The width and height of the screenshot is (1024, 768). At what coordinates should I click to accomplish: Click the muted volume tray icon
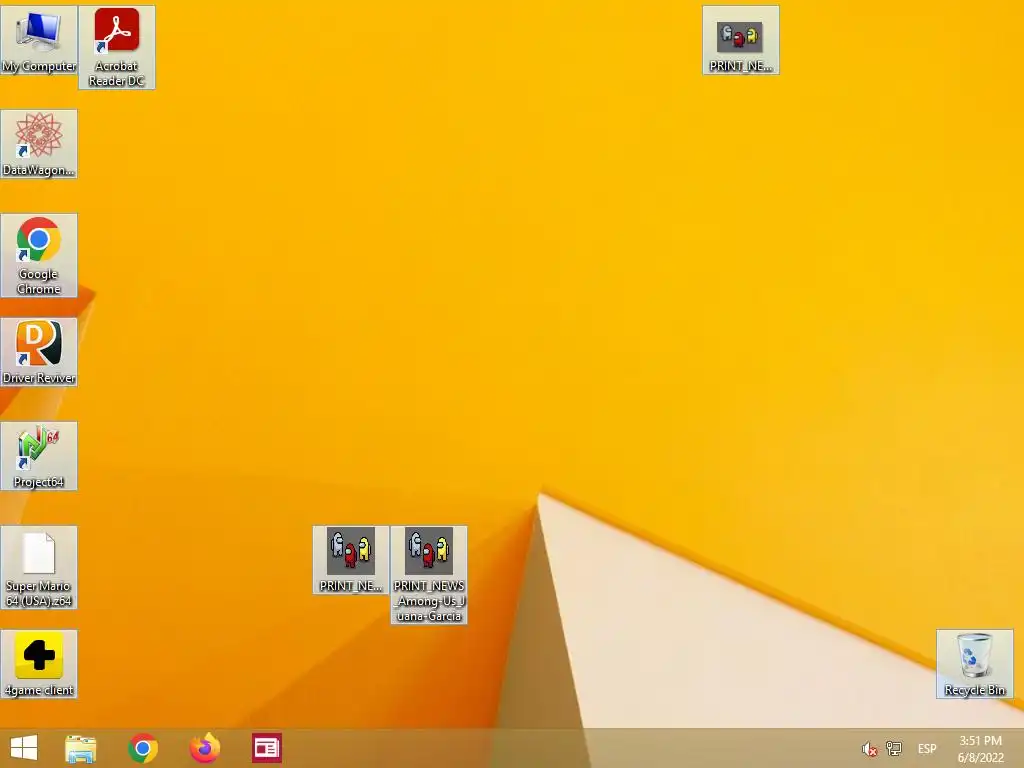tap(869, 749)
